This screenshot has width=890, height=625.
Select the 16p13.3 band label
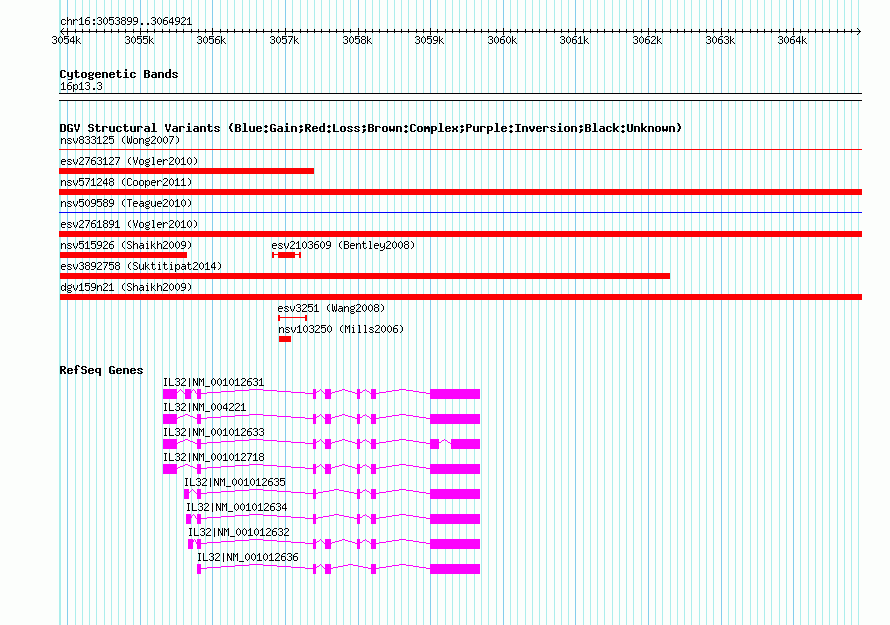pyautogui.click(x=81, y=86)
